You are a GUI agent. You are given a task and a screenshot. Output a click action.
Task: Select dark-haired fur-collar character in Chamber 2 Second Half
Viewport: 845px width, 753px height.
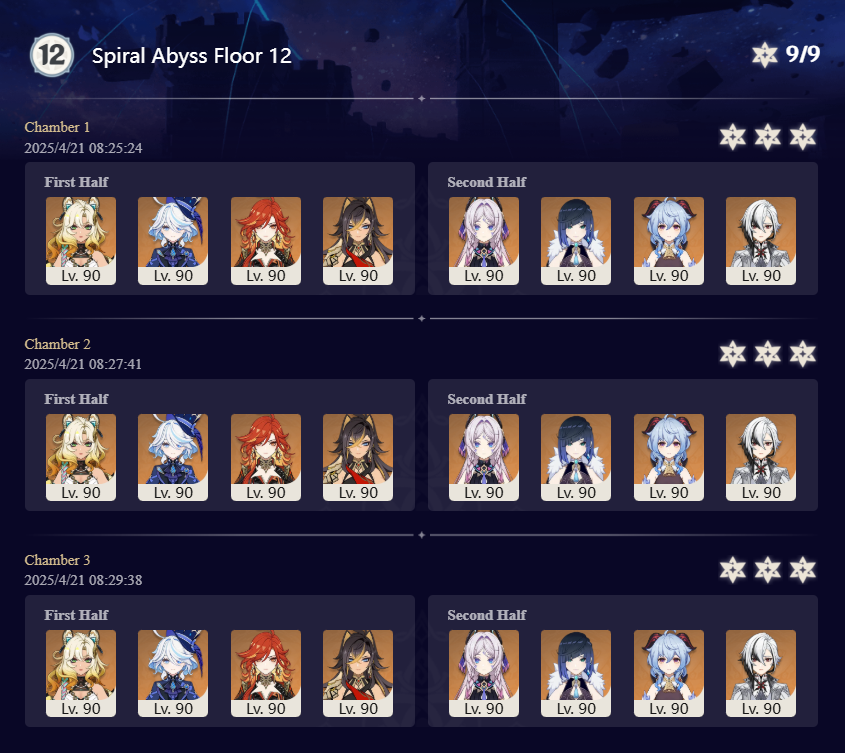tap(576, 457)
